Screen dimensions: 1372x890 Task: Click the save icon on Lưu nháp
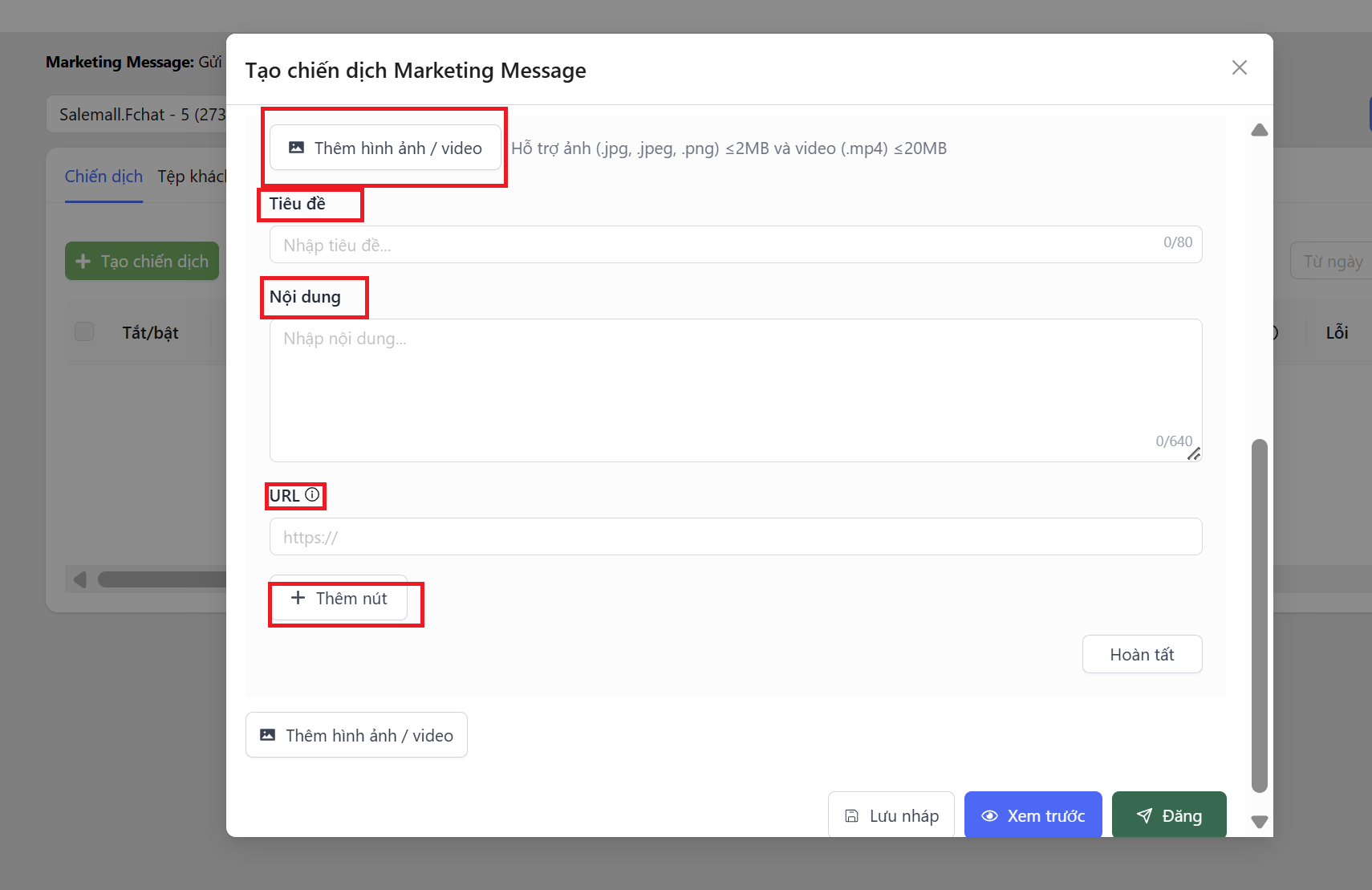tap(851, 816)
